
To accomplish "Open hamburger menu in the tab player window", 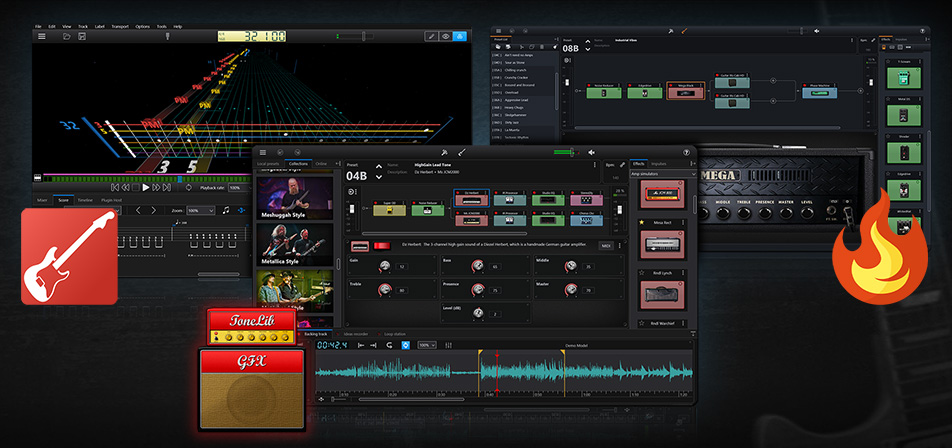I will (x=41, y=36).
